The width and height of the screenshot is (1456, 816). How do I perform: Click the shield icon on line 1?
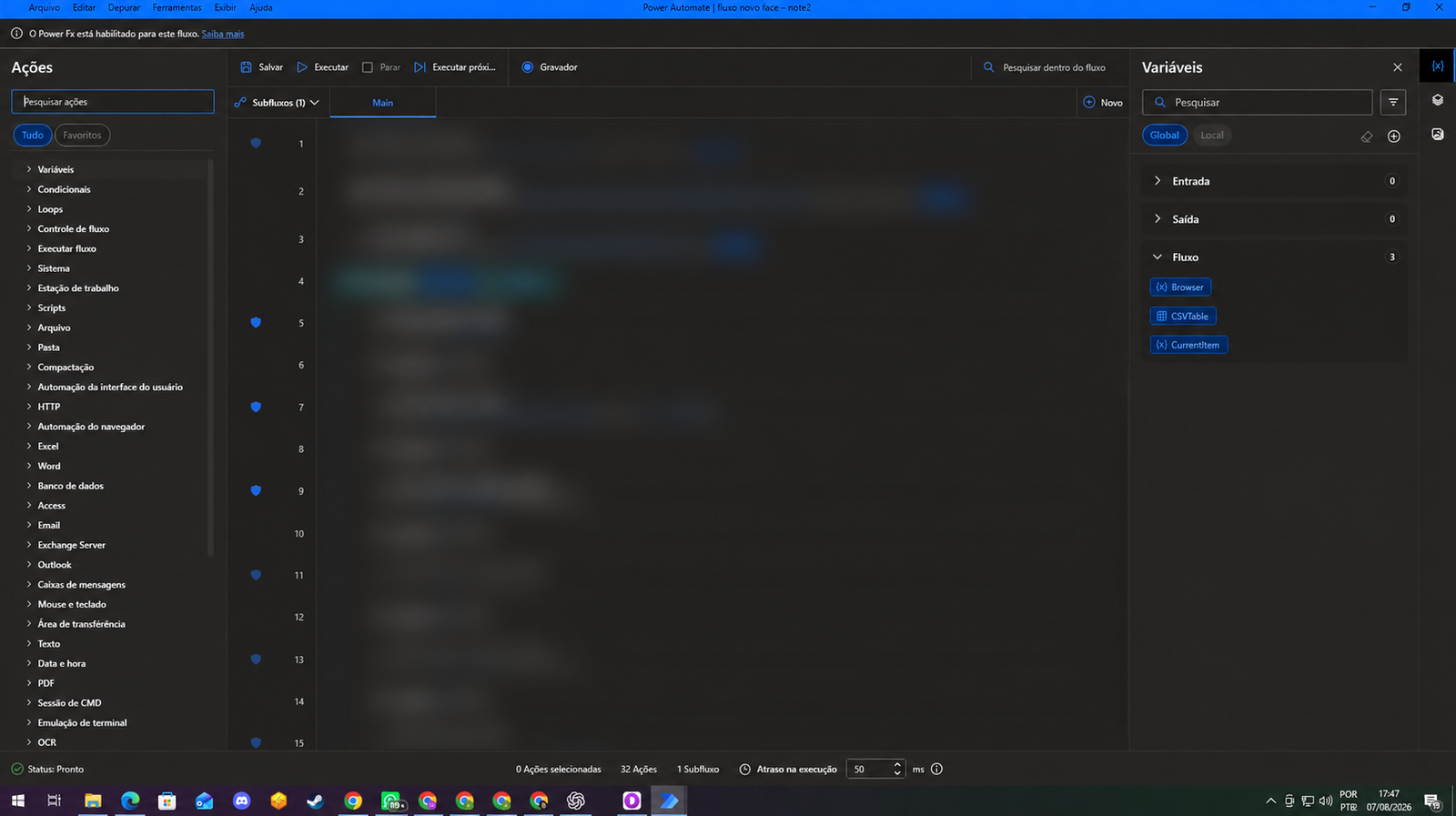(256, 143)
